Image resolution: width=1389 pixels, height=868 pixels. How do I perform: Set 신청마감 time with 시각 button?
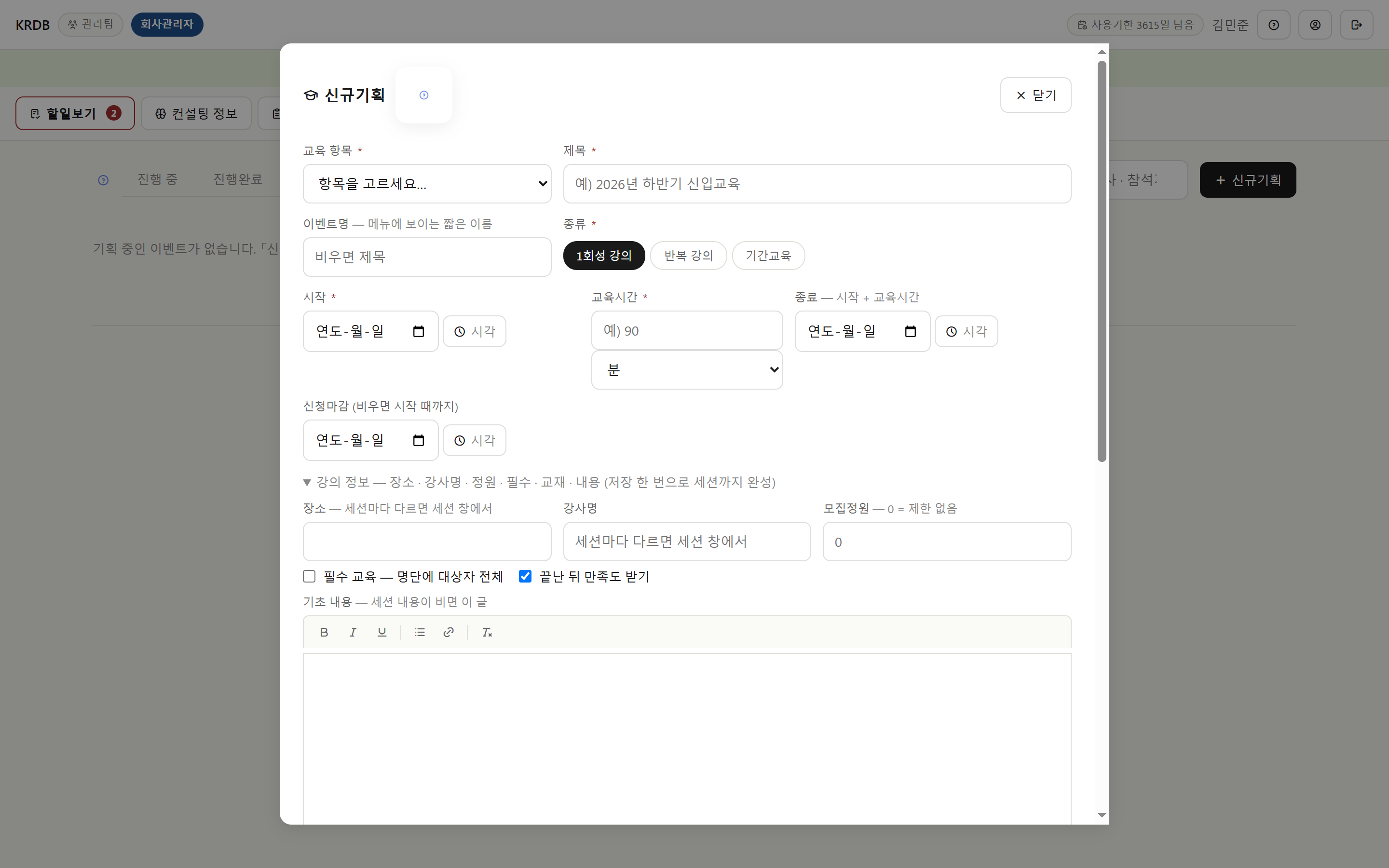(474, 440)
